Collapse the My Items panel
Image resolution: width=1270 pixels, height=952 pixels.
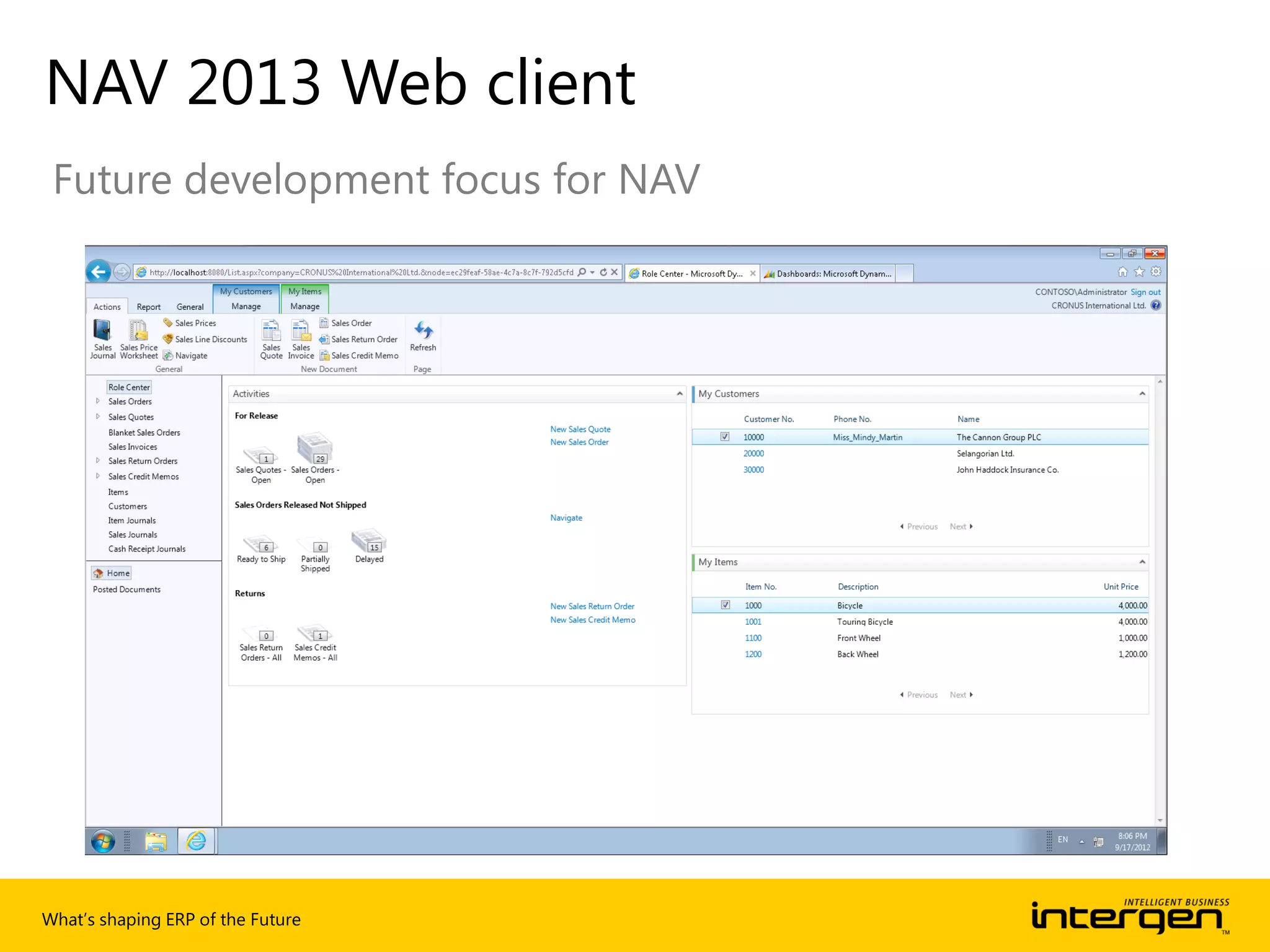[1142, 562]
